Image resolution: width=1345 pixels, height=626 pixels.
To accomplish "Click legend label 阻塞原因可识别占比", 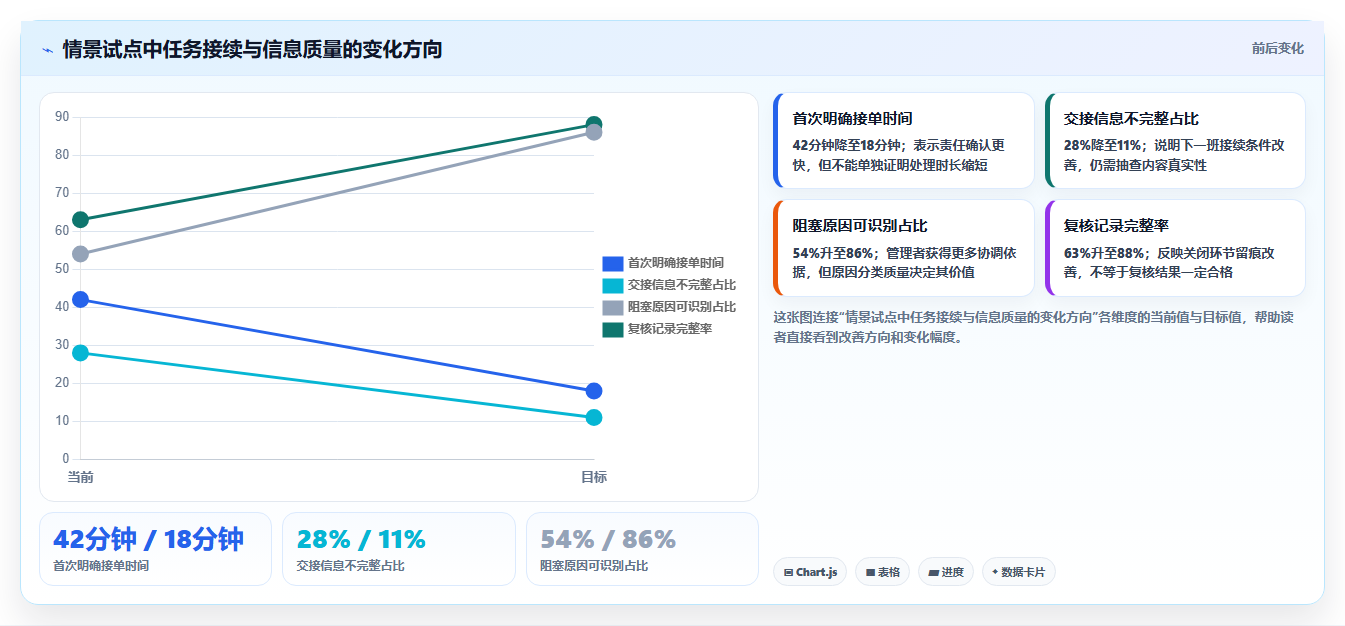I will click(681, 307).
